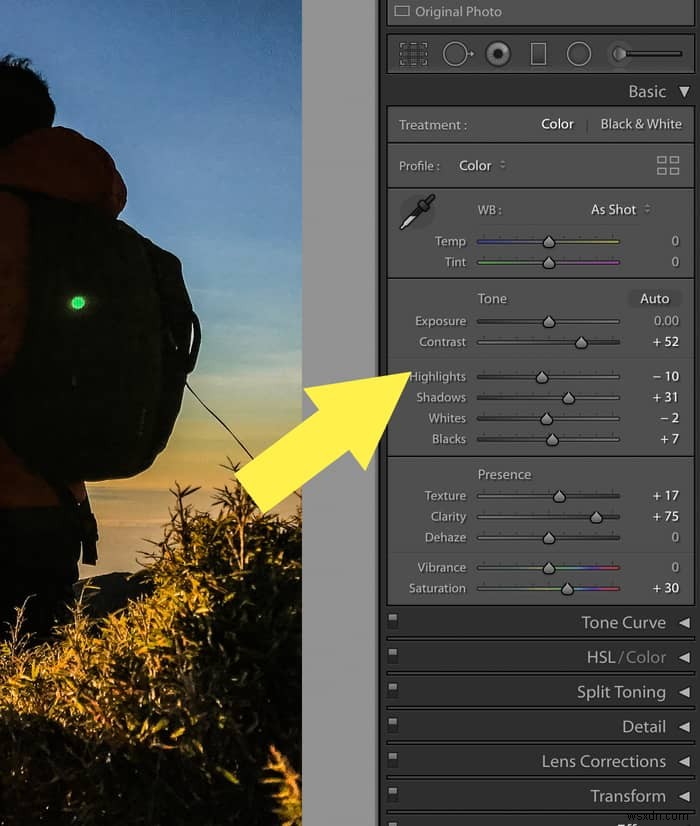Viewport: 700px width, 826px height.
Task: Click the Vibrance slider handle
Action: coord(549,568)
